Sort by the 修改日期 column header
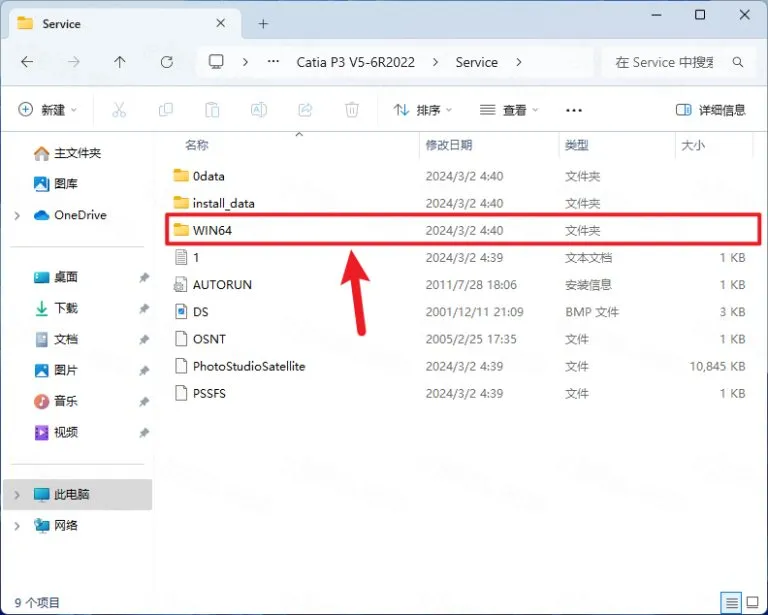 pyautogui.click(x=449, y=145)
